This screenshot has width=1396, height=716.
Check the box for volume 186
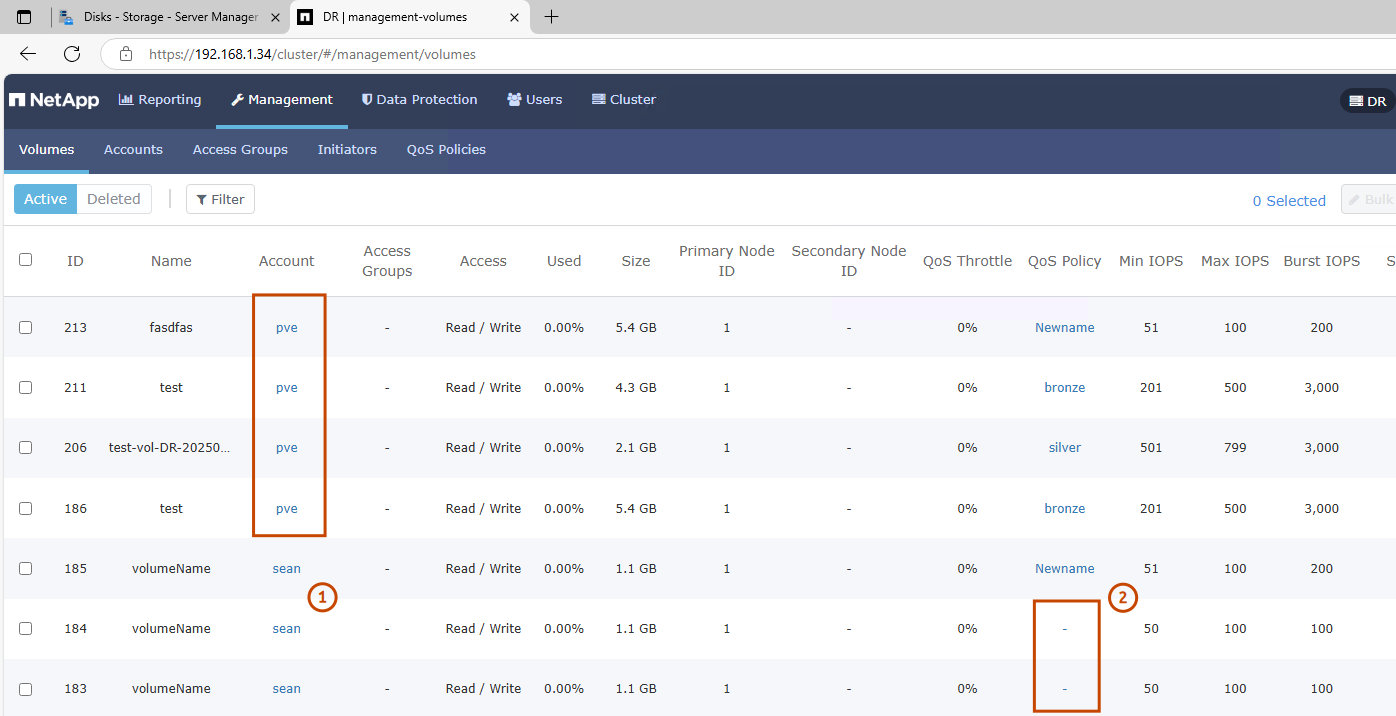tap(26, 508)
